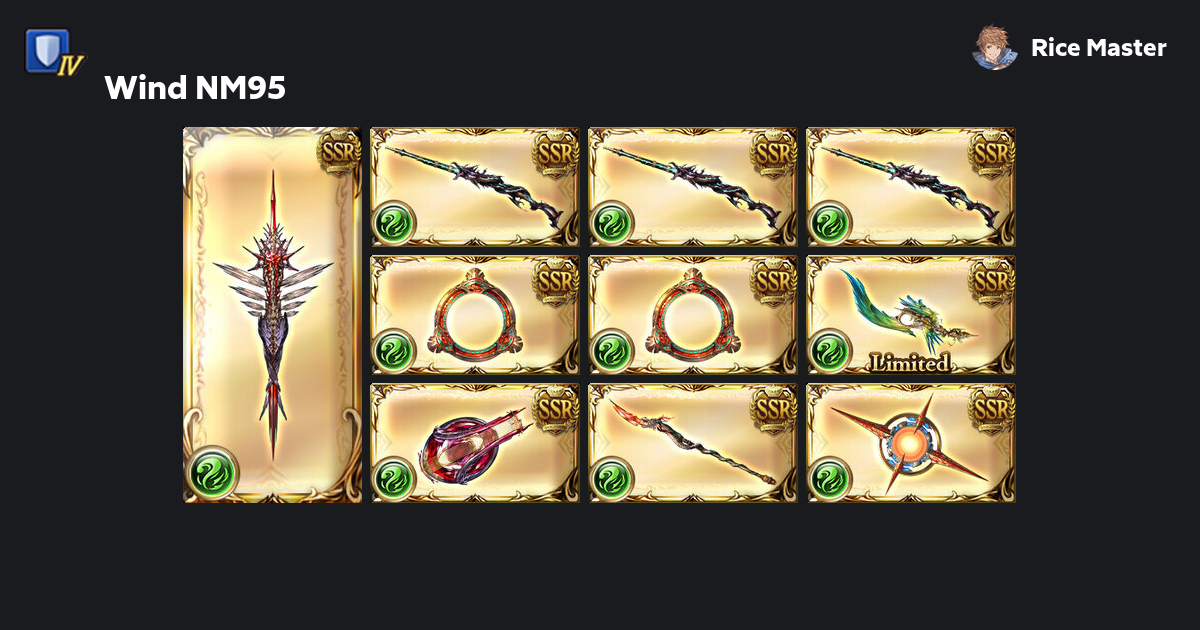Viewport: 1200px width, 630px height.
Task: Open the Rice Master avatar picture
Action: coord(995,47)
